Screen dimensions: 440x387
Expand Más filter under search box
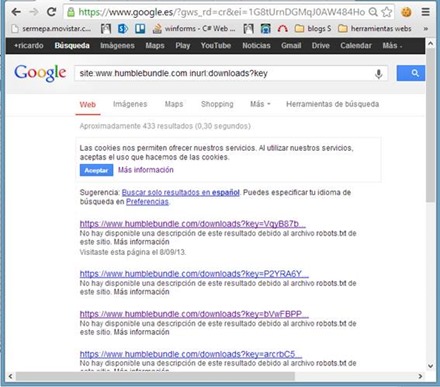(260, 104)
